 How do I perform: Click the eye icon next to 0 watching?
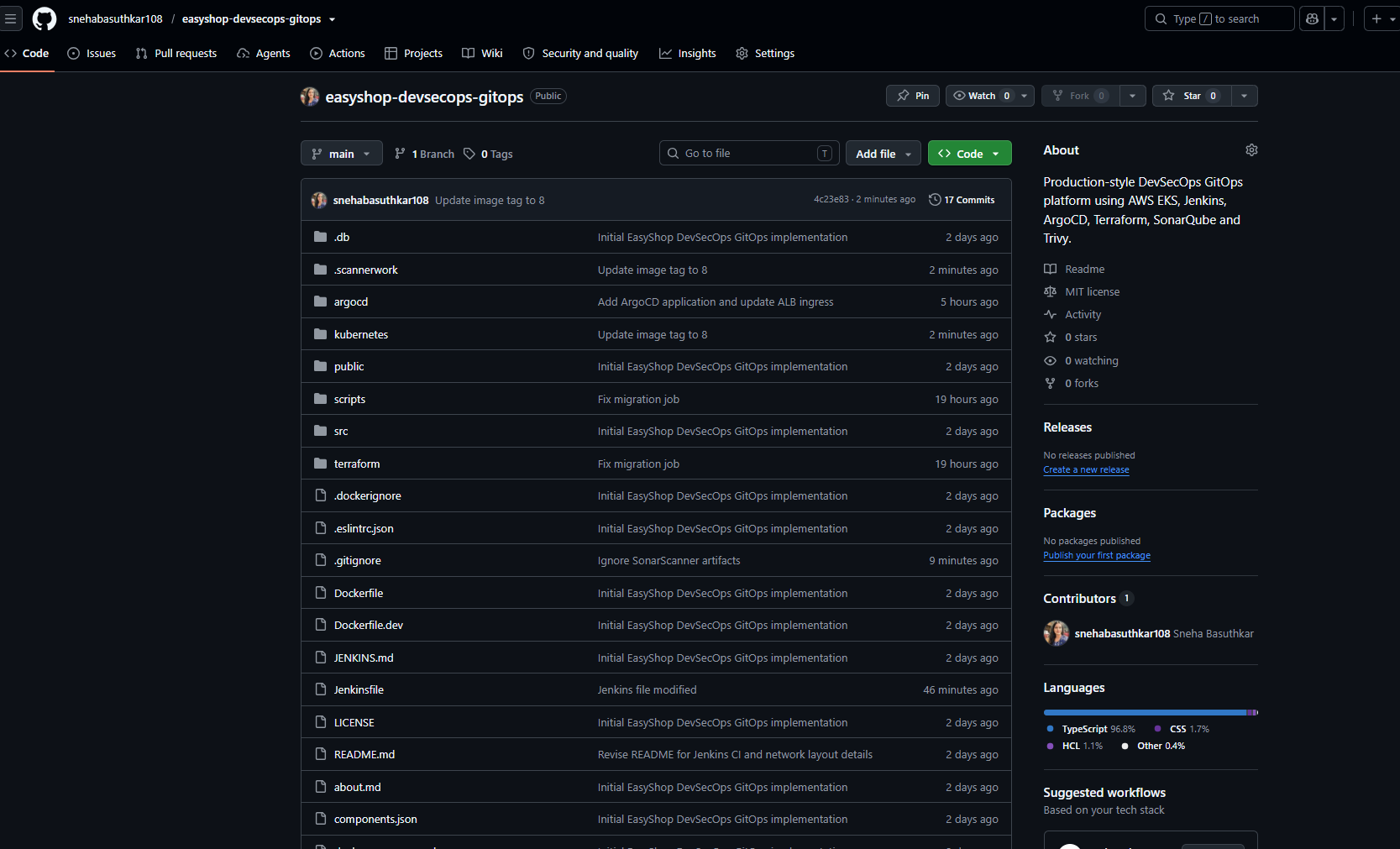(1050, 360)
